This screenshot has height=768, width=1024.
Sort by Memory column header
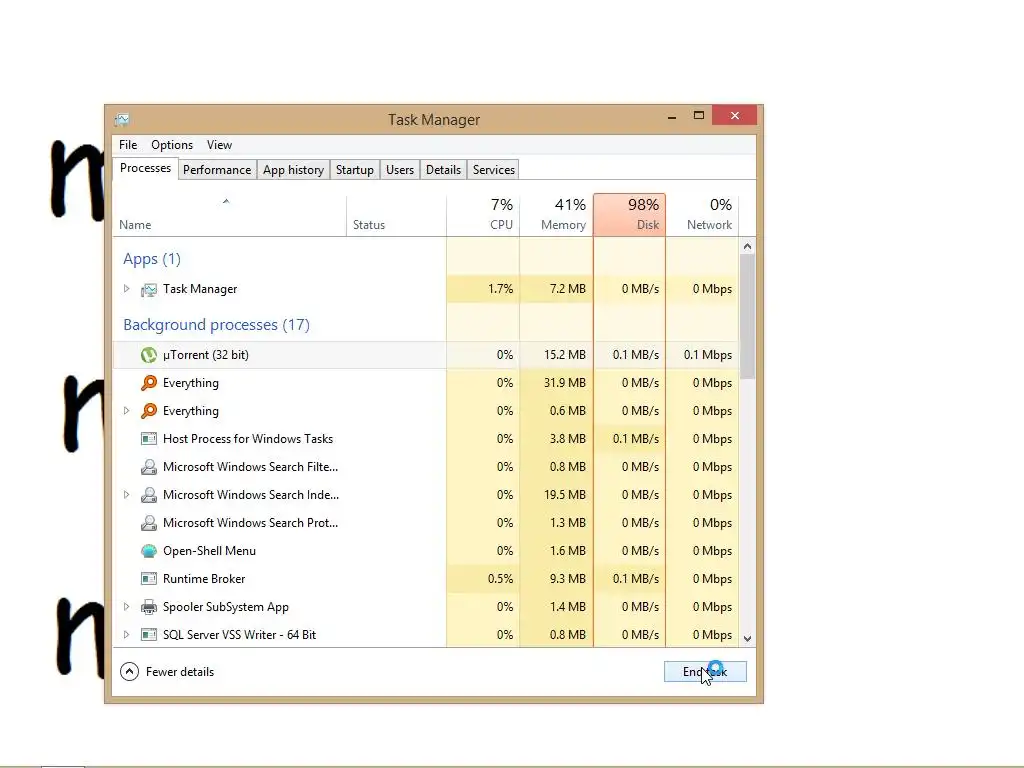[x=556, y=215]
